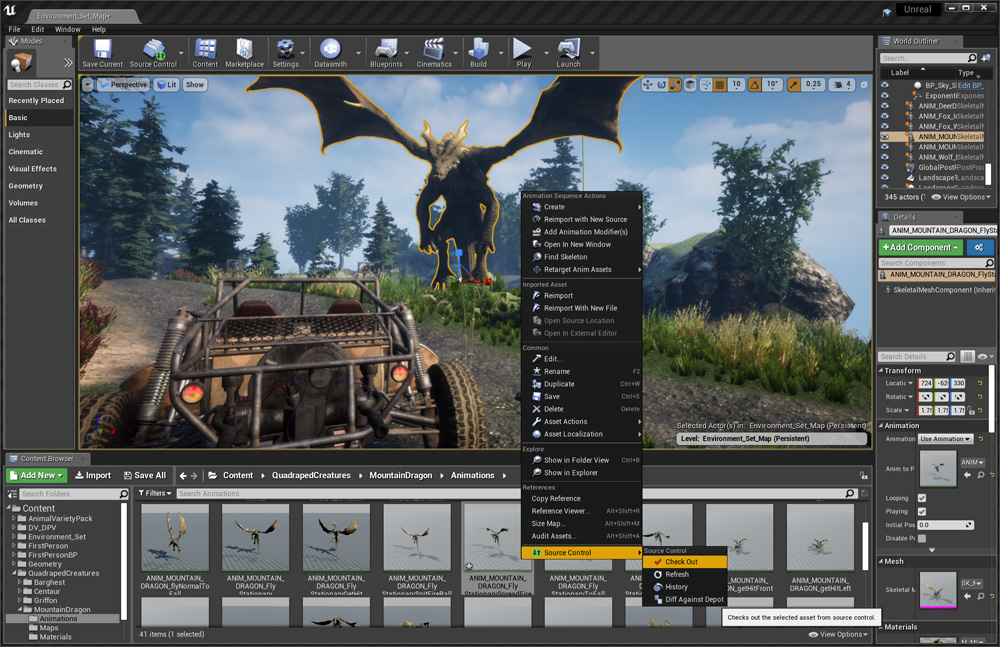
Task: Click the Save All button
Action: 145,475
